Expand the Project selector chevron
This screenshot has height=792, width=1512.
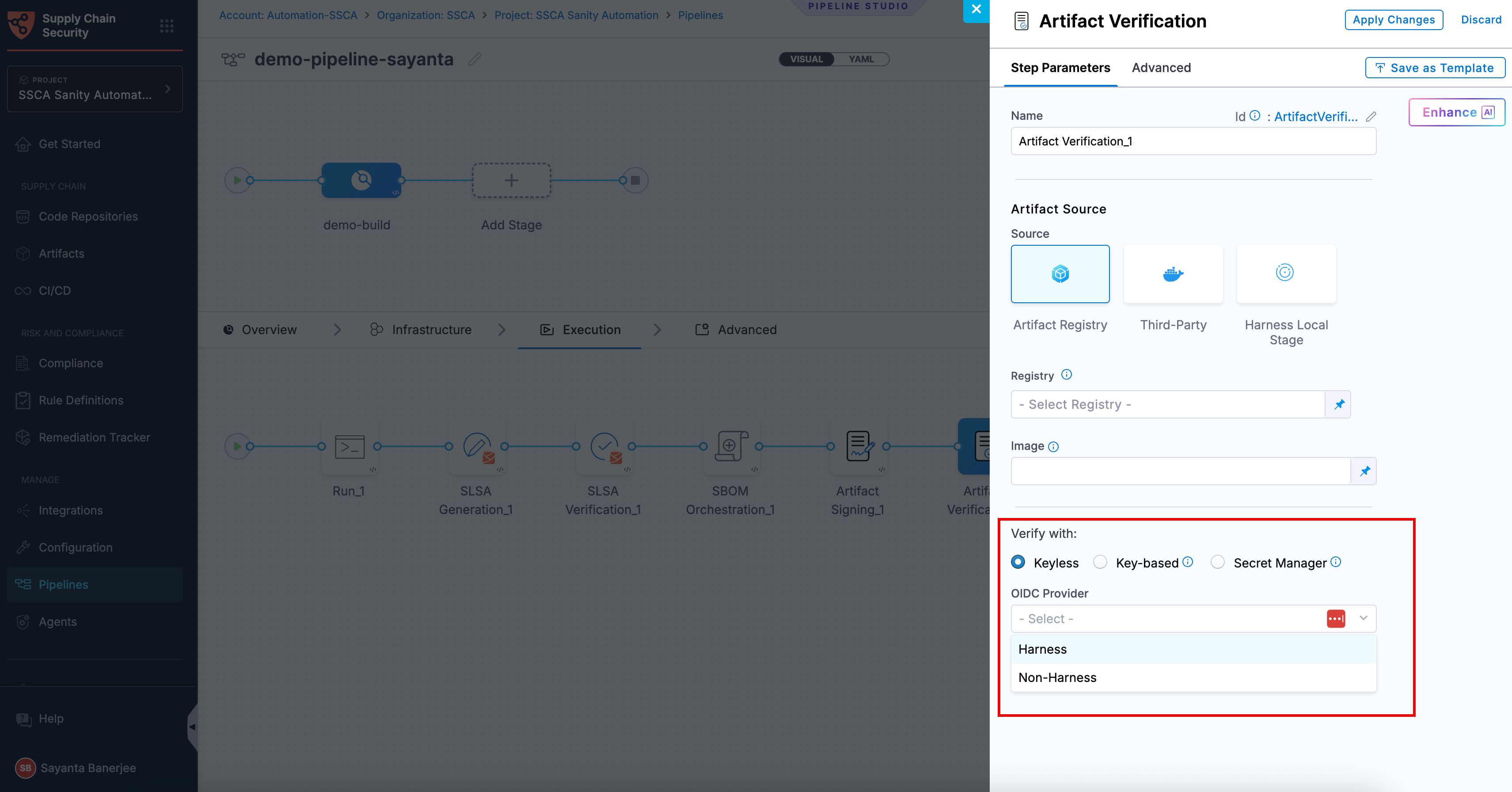pos(168,89)
